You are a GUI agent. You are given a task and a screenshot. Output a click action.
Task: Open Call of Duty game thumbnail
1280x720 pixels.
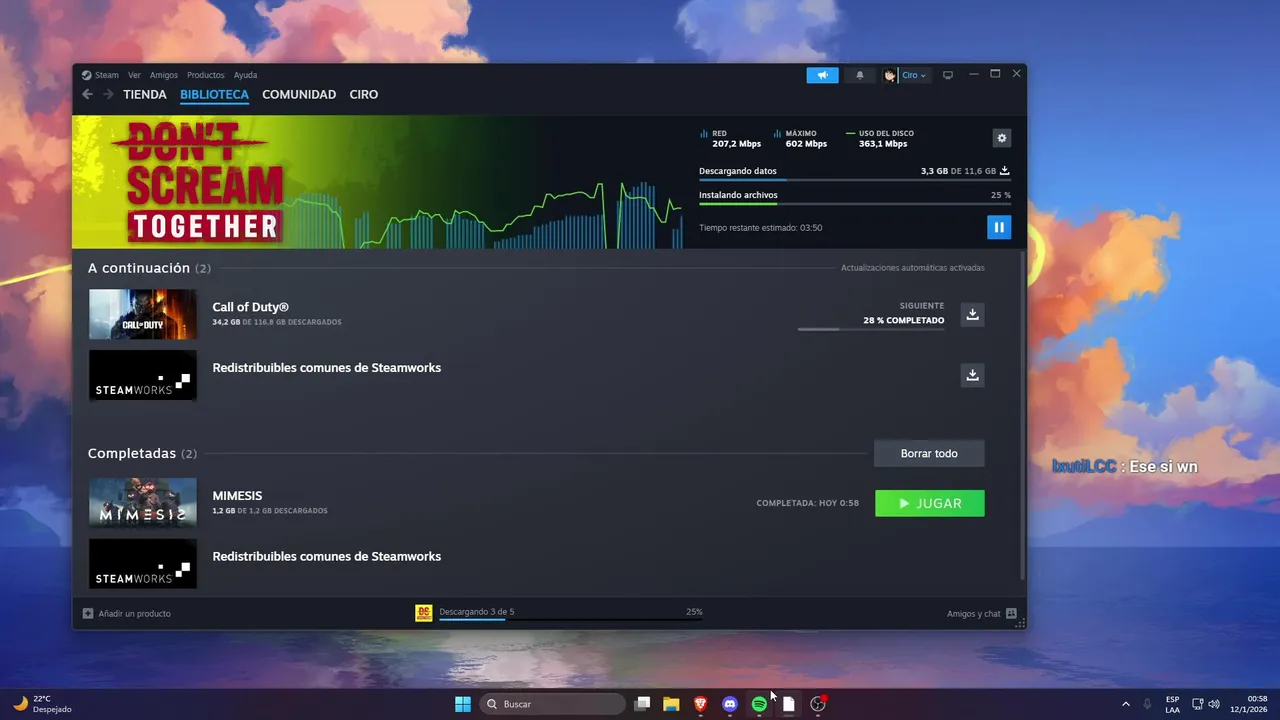point(143,315)
